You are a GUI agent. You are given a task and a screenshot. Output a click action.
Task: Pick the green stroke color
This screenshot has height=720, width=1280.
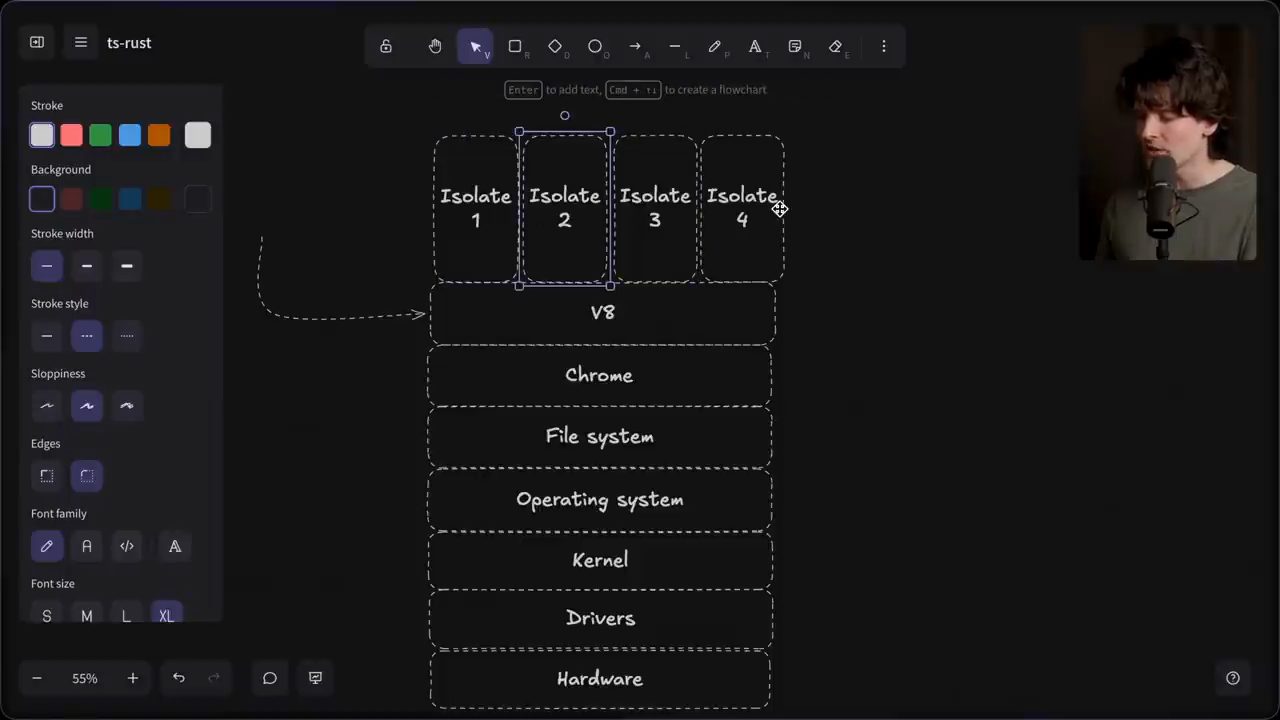click(100, 135)
